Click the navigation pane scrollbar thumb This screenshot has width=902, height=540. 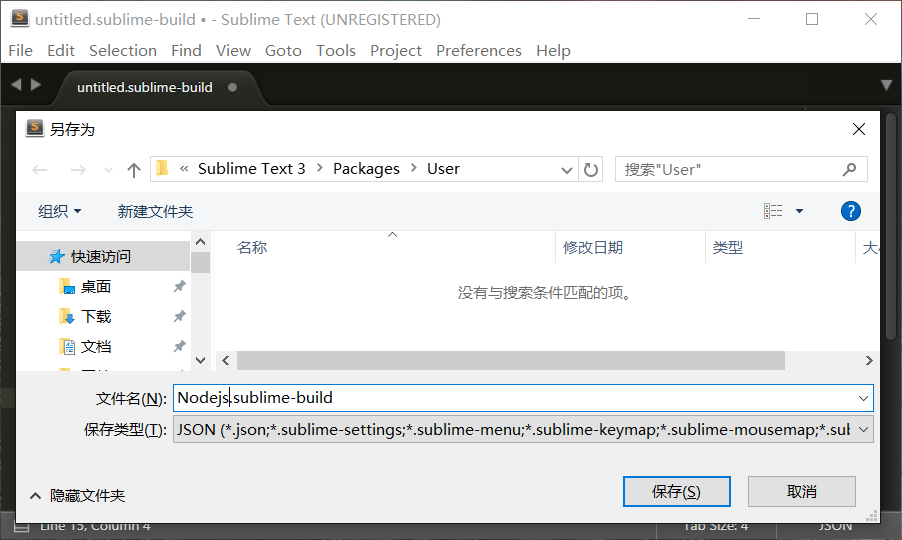click(200, 262)
